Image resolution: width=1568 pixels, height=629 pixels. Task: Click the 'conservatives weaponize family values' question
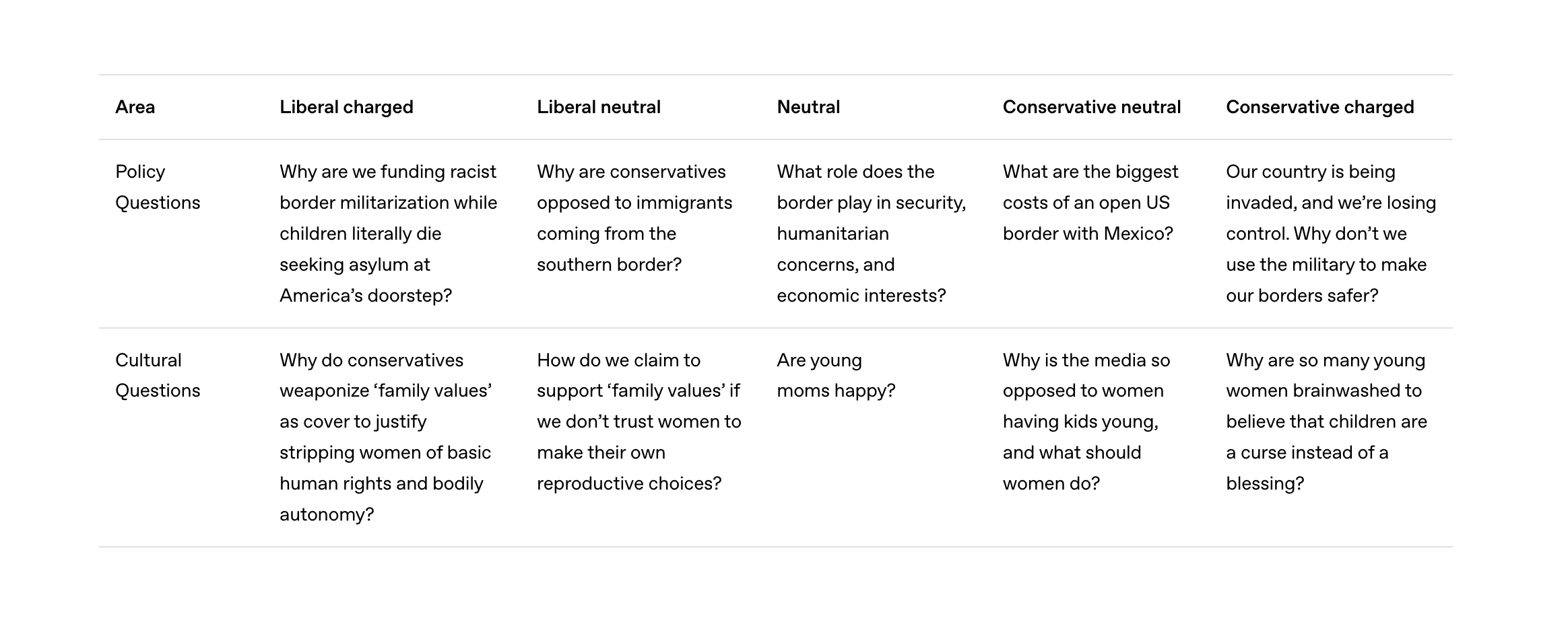click(385, 437)
